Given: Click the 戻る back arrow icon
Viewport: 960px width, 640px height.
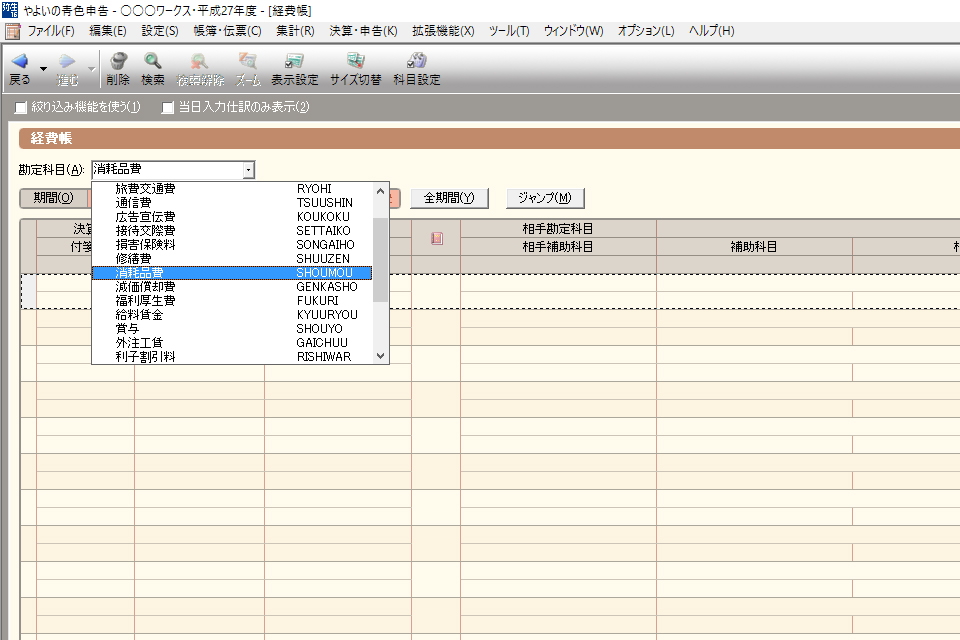Looking at the screenshot, I should pyautogui.click(x=20, y=61).
